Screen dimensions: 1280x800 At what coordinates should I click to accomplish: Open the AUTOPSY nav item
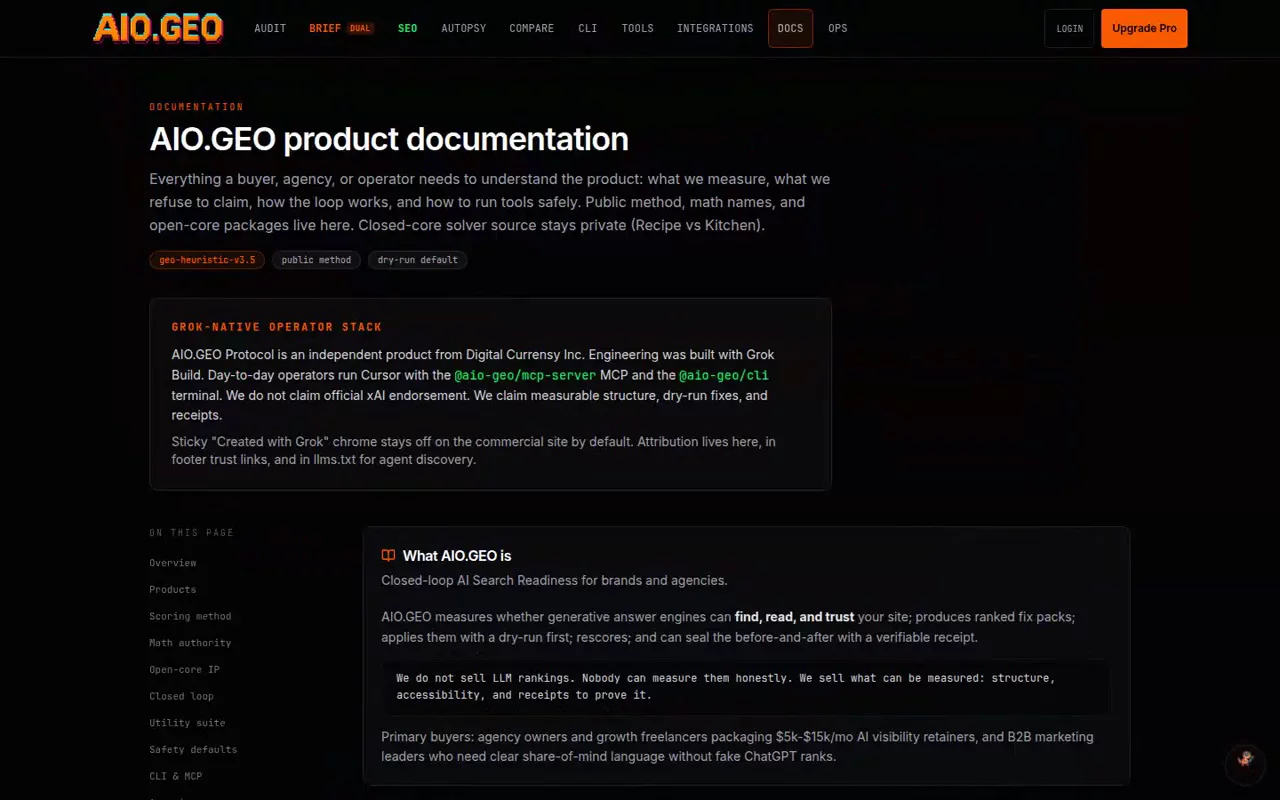pos(463,28)
